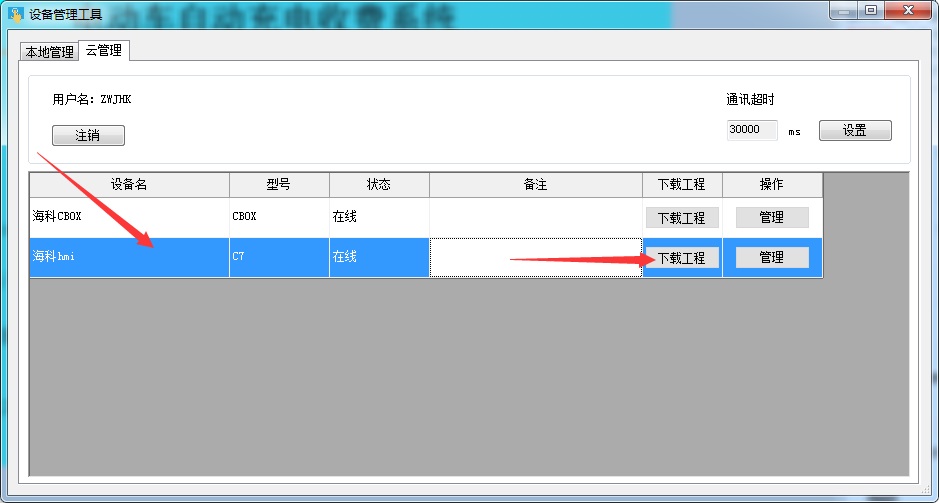This screenshot has height=503, width=939.
Task: Select the 云管理 tab
Action: (x=103, y=50)
